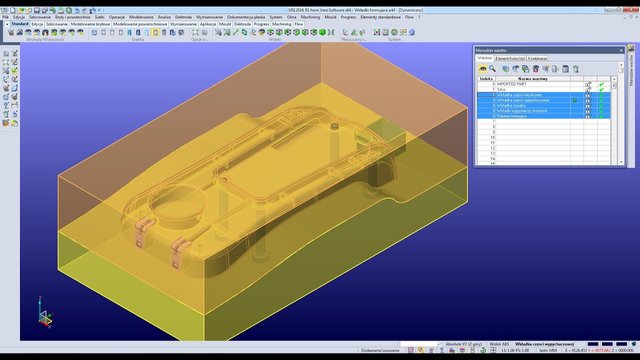The image size is (640, 360).
Task: Open the Edycja menu
Action: point(19,17)
